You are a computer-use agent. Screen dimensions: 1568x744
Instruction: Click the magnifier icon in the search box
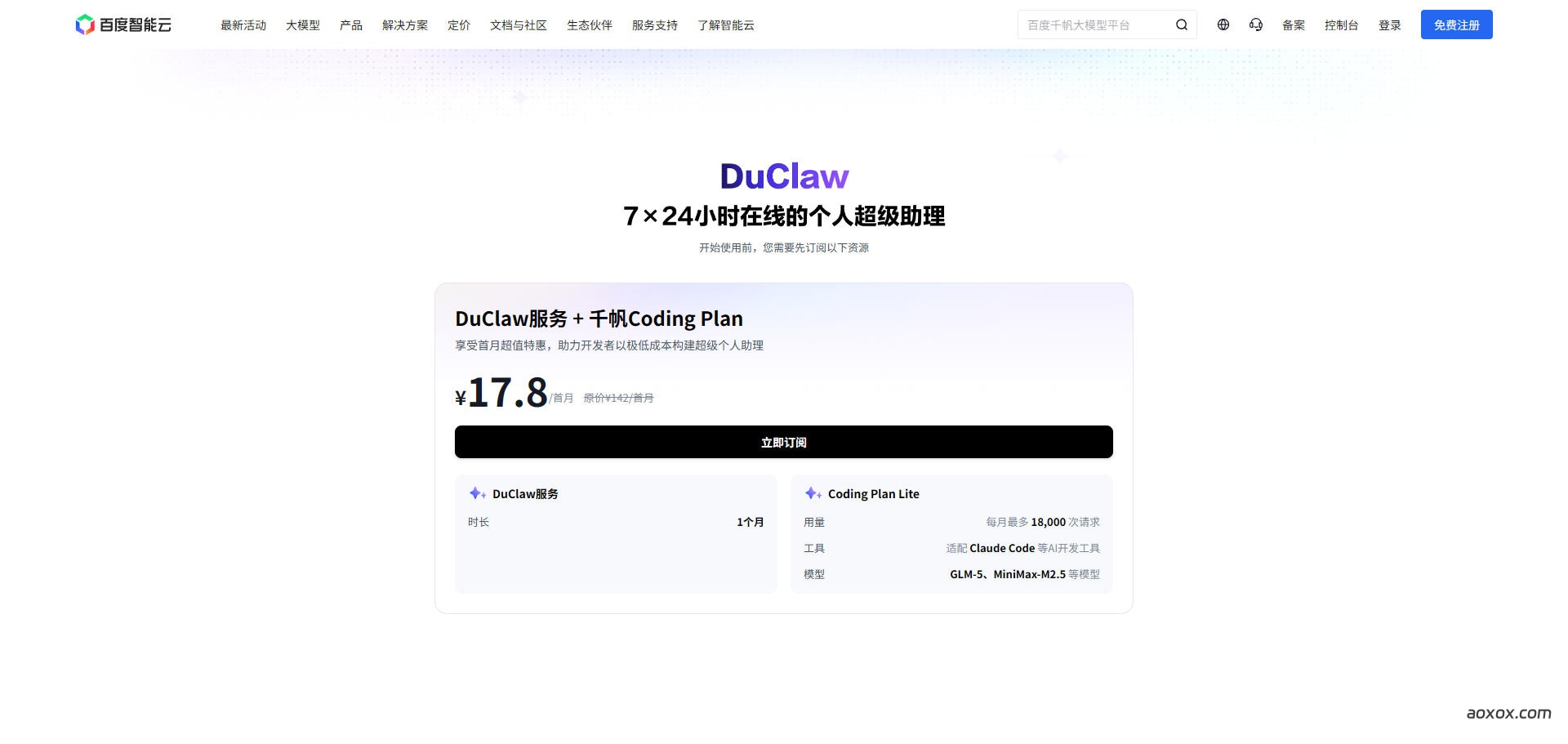coord(1181,25)
